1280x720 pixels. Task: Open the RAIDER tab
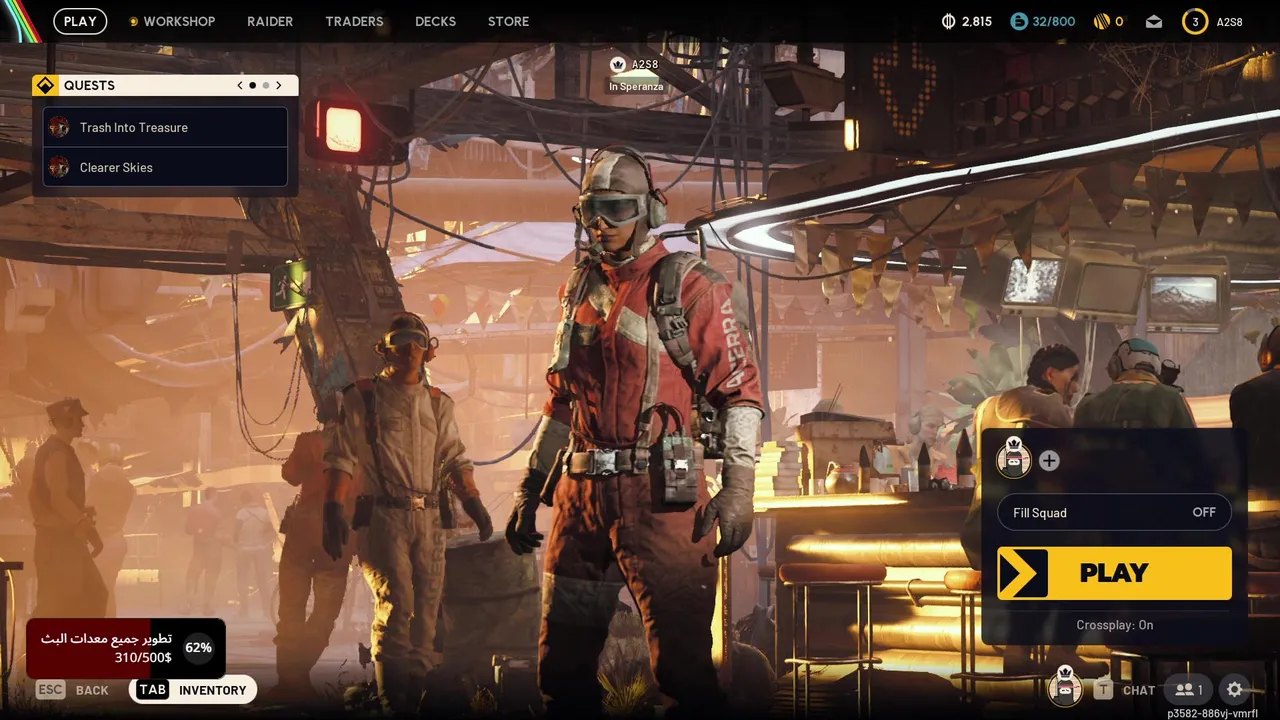point(270,21)
